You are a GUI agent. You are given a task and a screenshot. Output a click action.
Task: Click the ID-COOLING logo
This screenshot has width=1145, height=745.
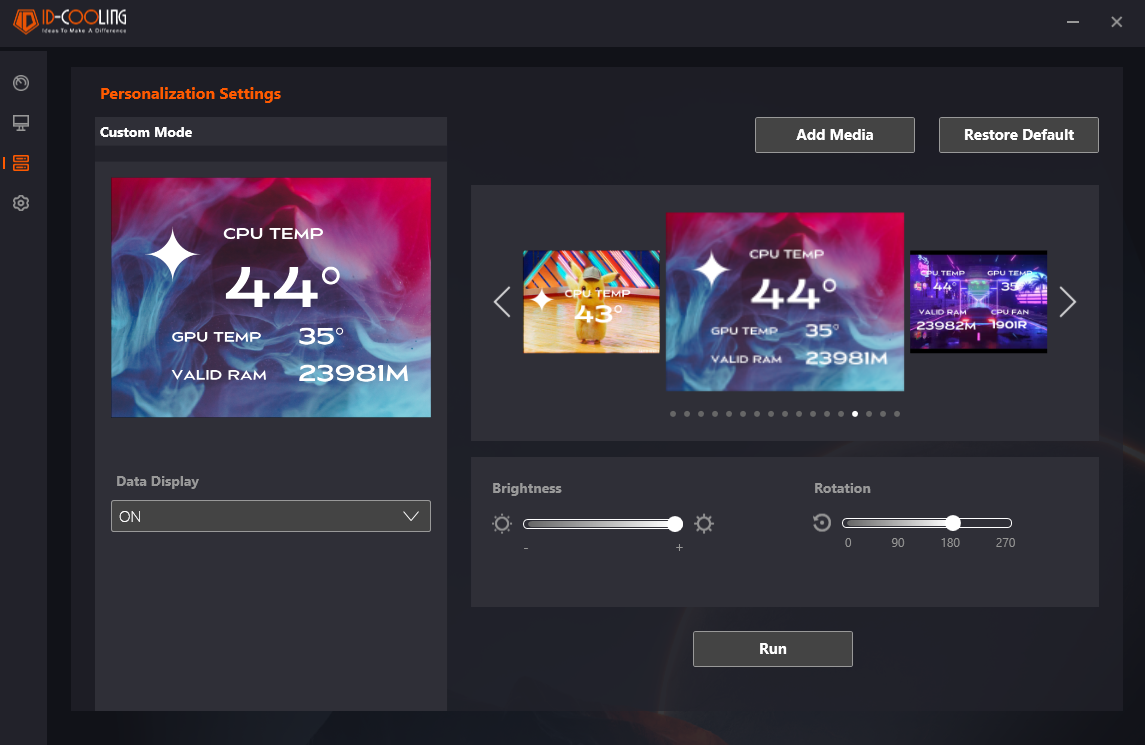[70, 22]
